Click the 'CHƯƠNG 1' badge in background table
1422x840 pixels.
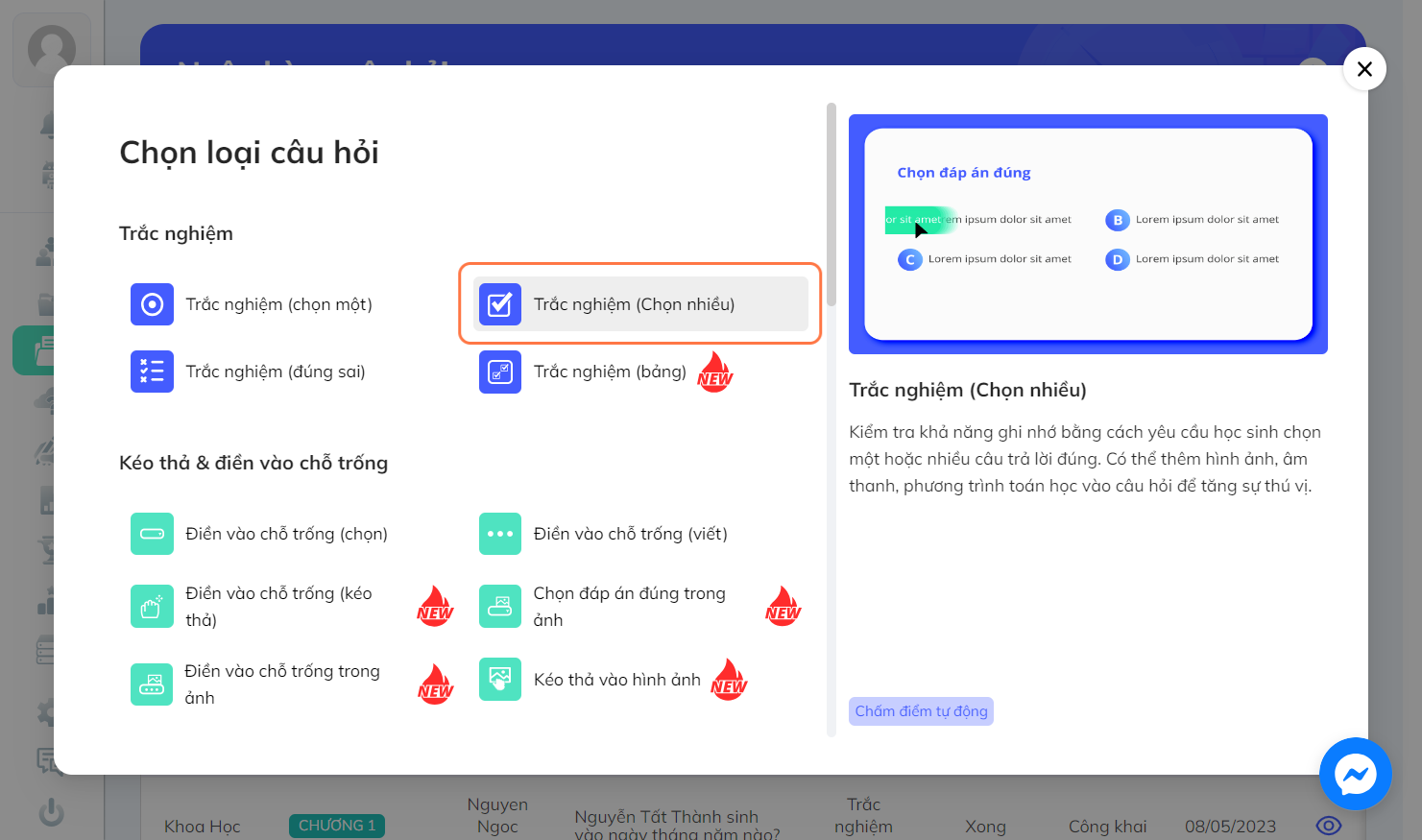point(337,826)
